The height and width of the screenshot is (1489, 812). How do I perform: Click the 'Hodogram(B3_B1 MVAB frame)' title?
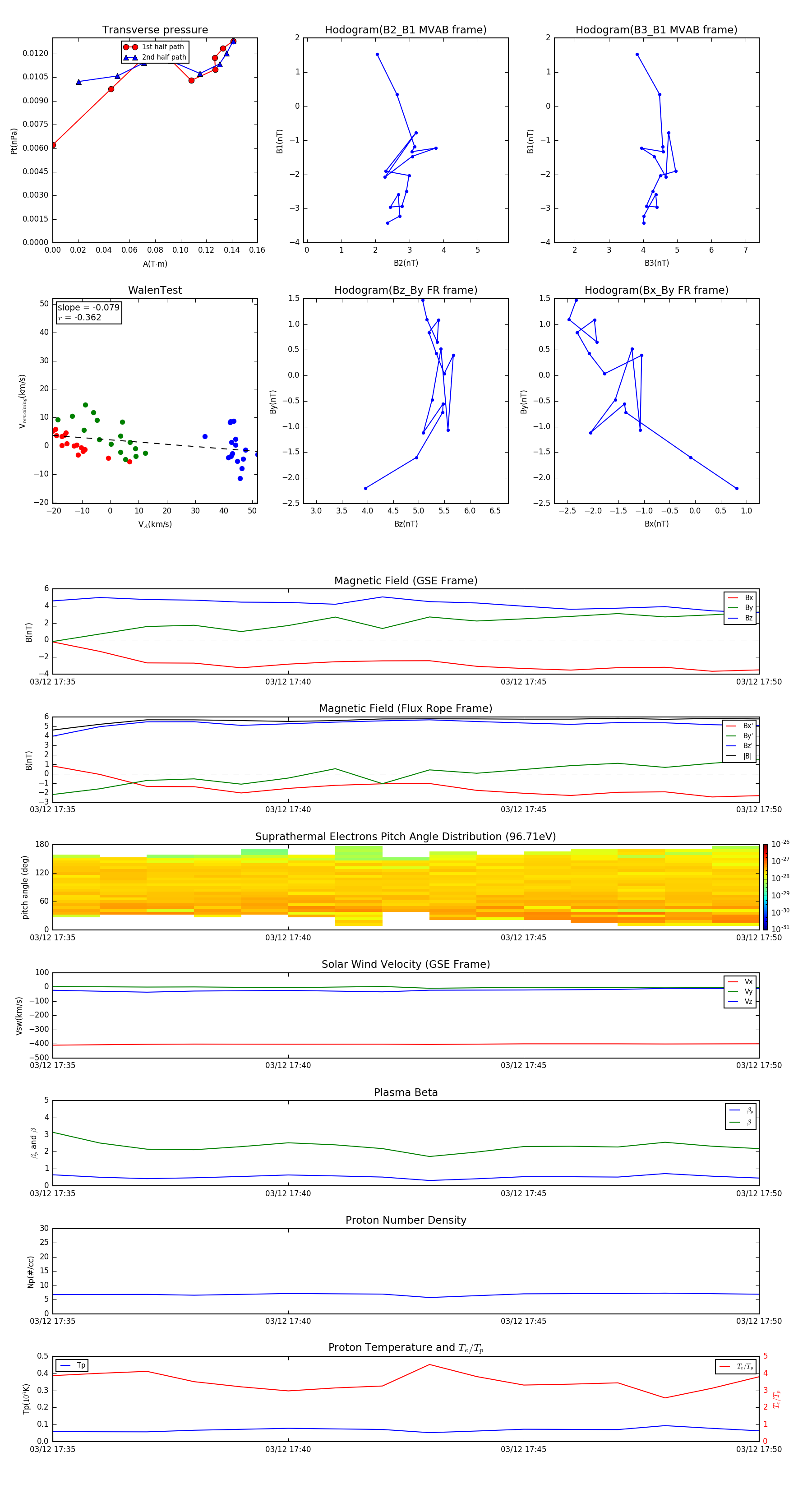pos(656,30)
